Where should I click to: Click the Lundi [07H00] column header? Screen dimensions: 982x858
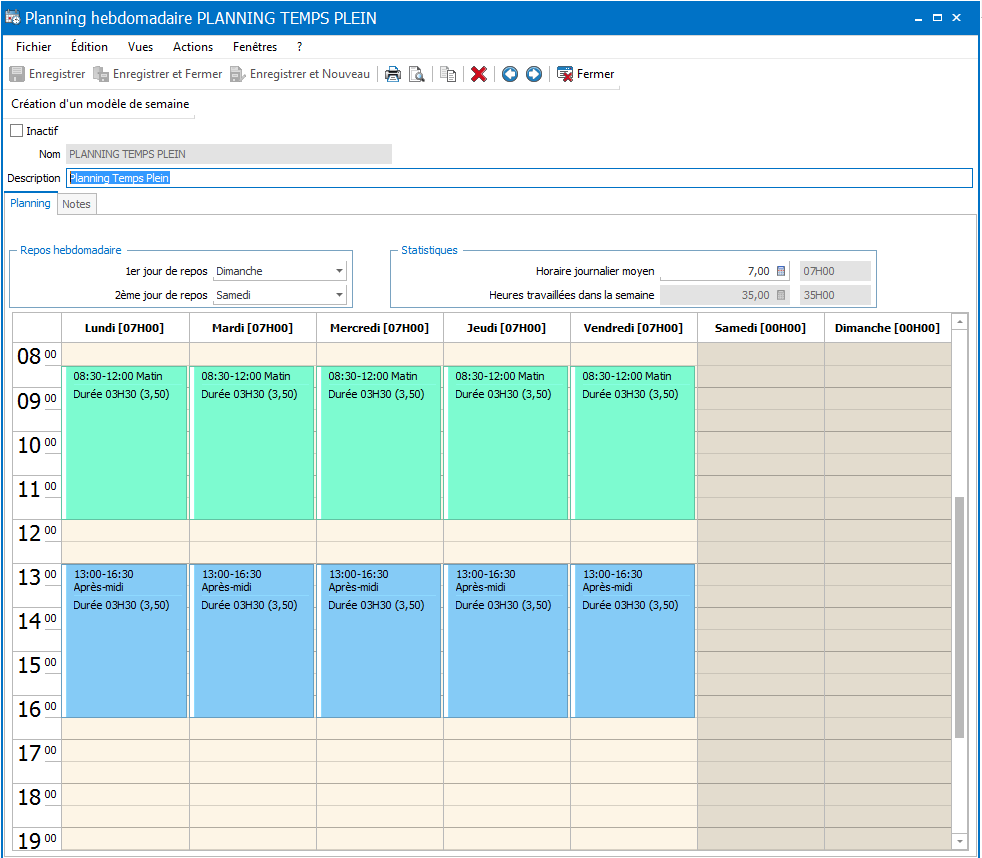(x=125, y=328)
